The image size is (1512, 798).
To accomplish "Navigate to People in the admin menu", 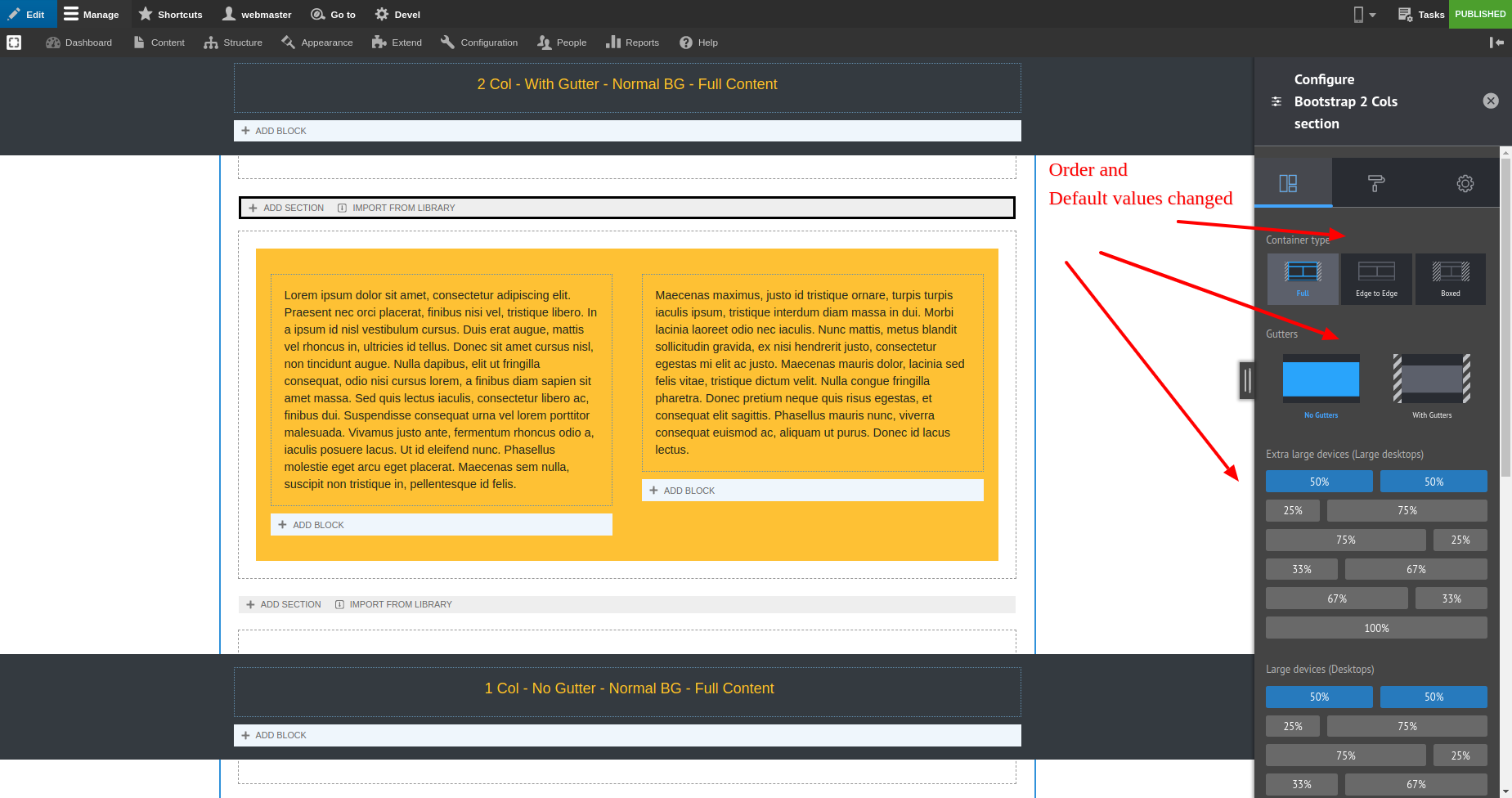I will 562,43.
